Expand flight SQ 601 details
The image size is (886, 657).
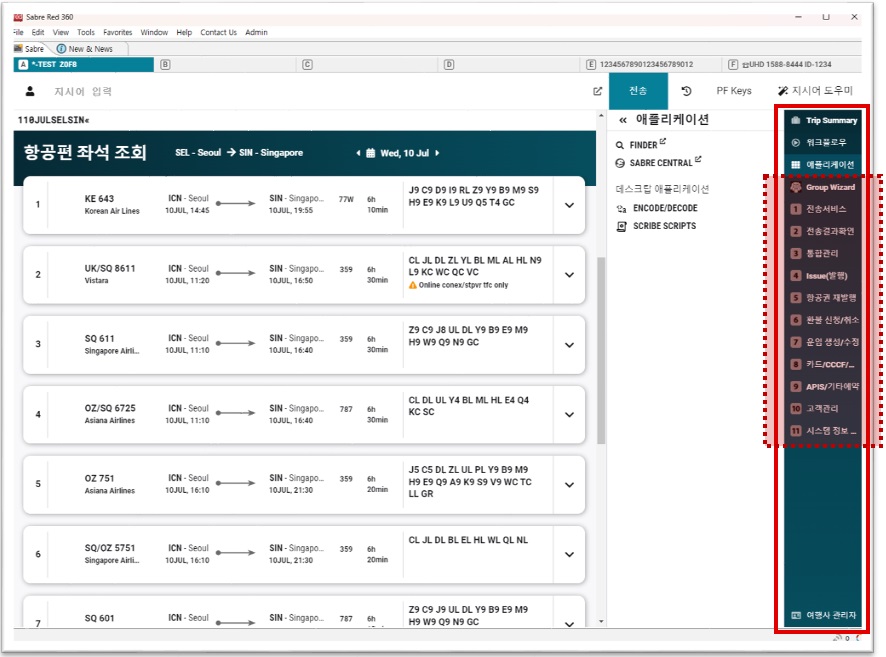click(x=570, y=623)
